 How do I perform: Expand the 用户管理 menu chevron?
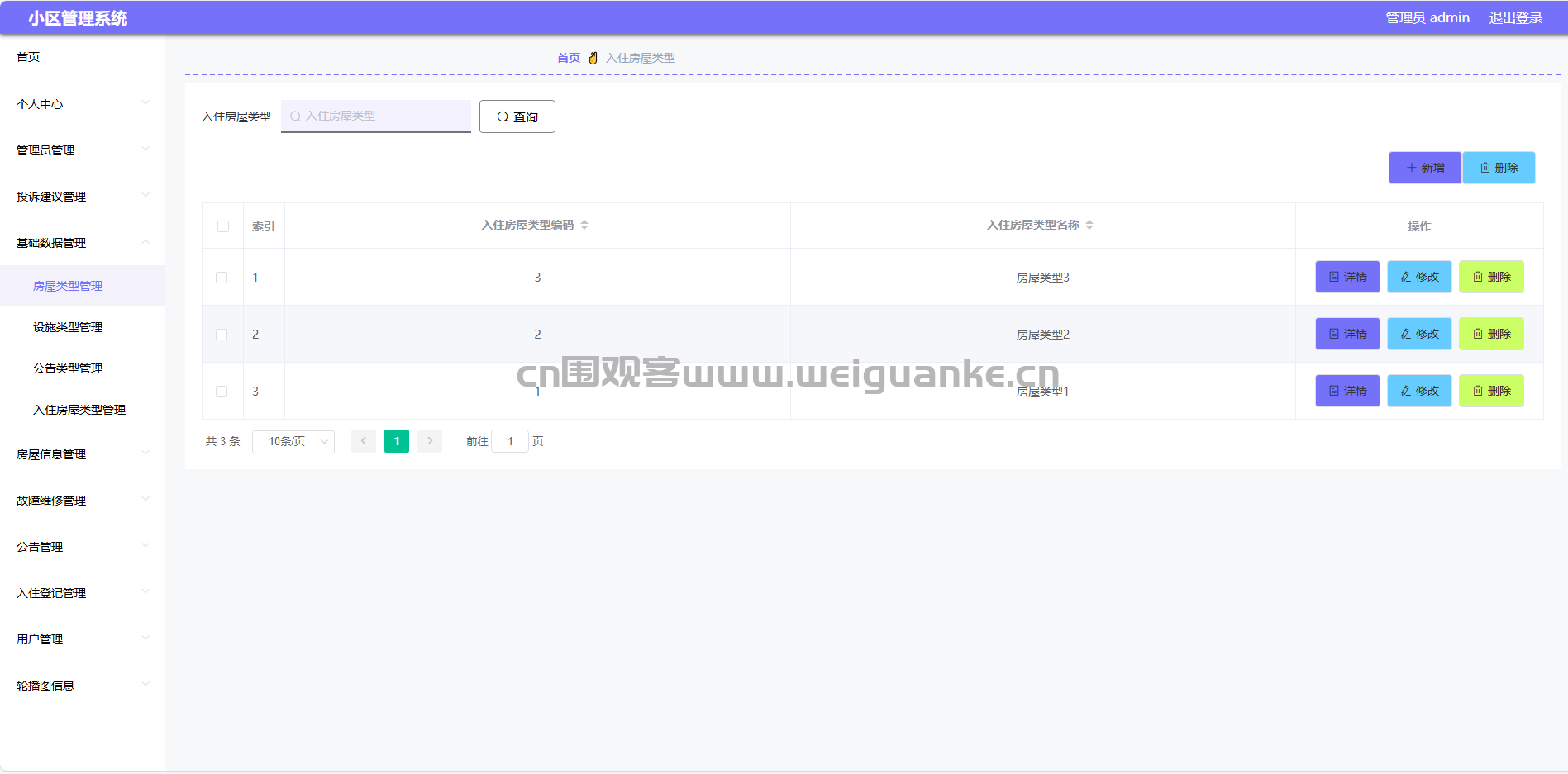point(145,638)
